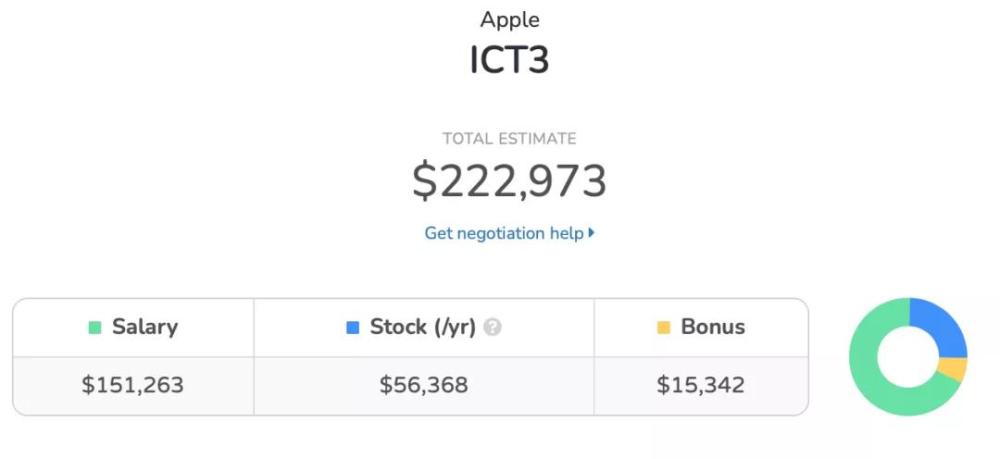
Task: Open the Get negotiation help link
Action: point(504,233)
